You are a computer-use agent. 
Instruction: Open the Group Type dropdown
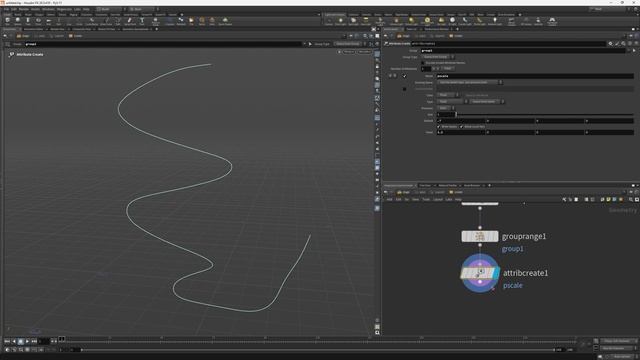438,57
